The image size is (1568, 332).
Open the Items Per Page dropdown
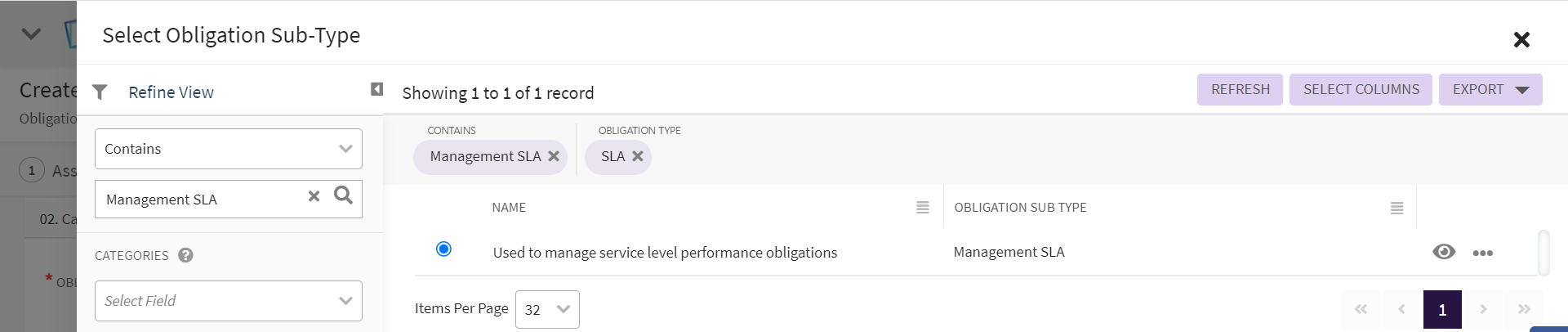click(547, 309)
